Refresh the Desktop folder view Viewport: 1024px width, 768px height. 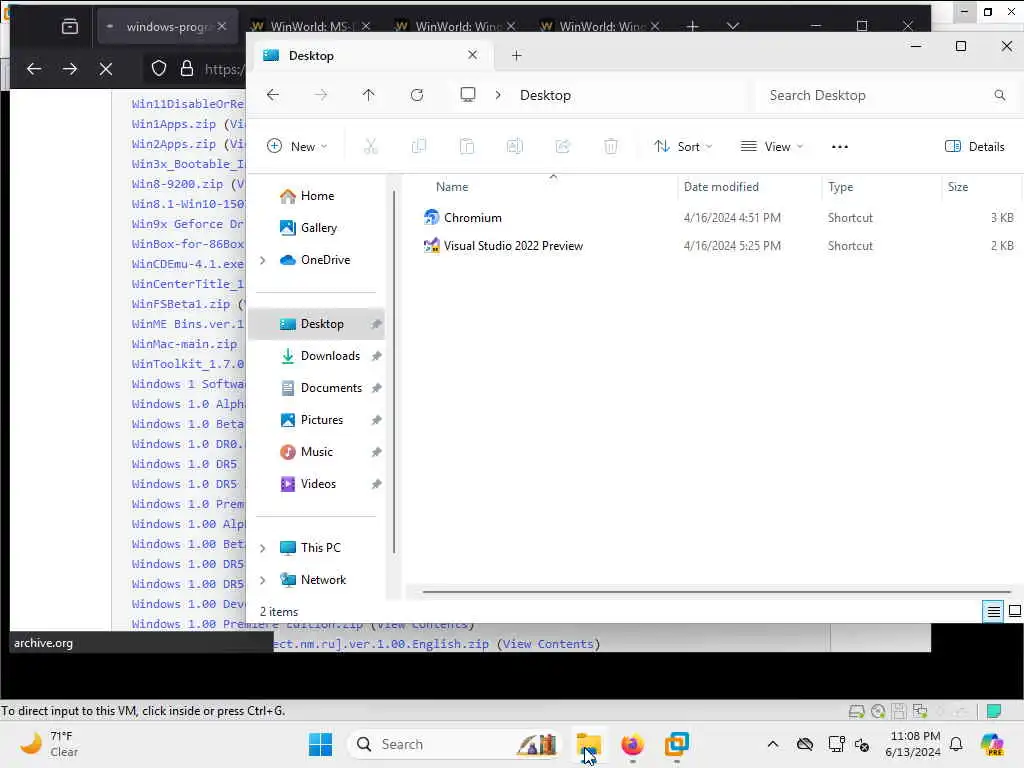click(x=417, y=95)
